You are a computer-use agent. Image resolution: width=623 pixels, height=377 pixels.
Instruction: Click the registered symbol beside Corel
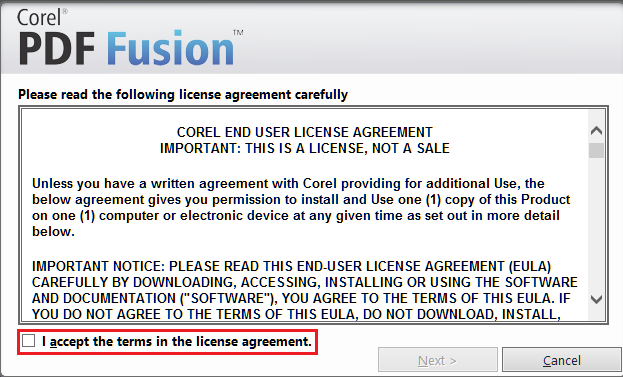[64, 12]
